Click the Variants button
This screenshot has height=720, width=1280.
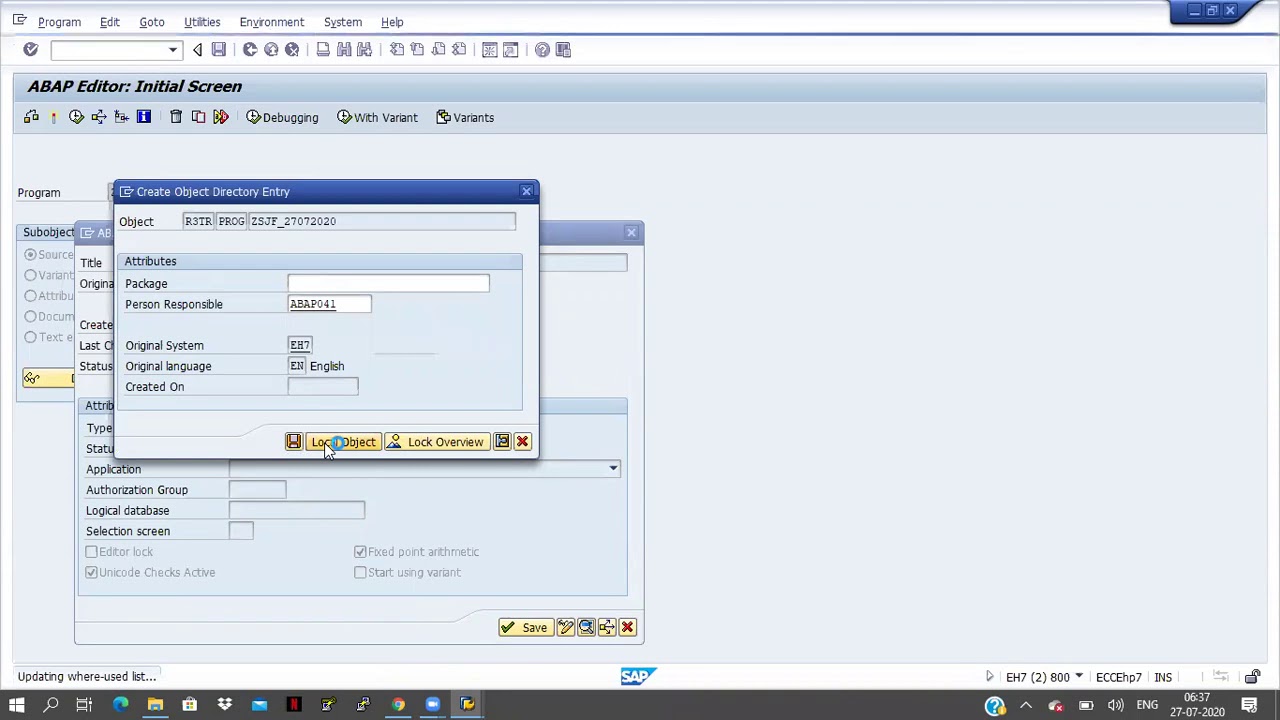[x=465, y=118]
